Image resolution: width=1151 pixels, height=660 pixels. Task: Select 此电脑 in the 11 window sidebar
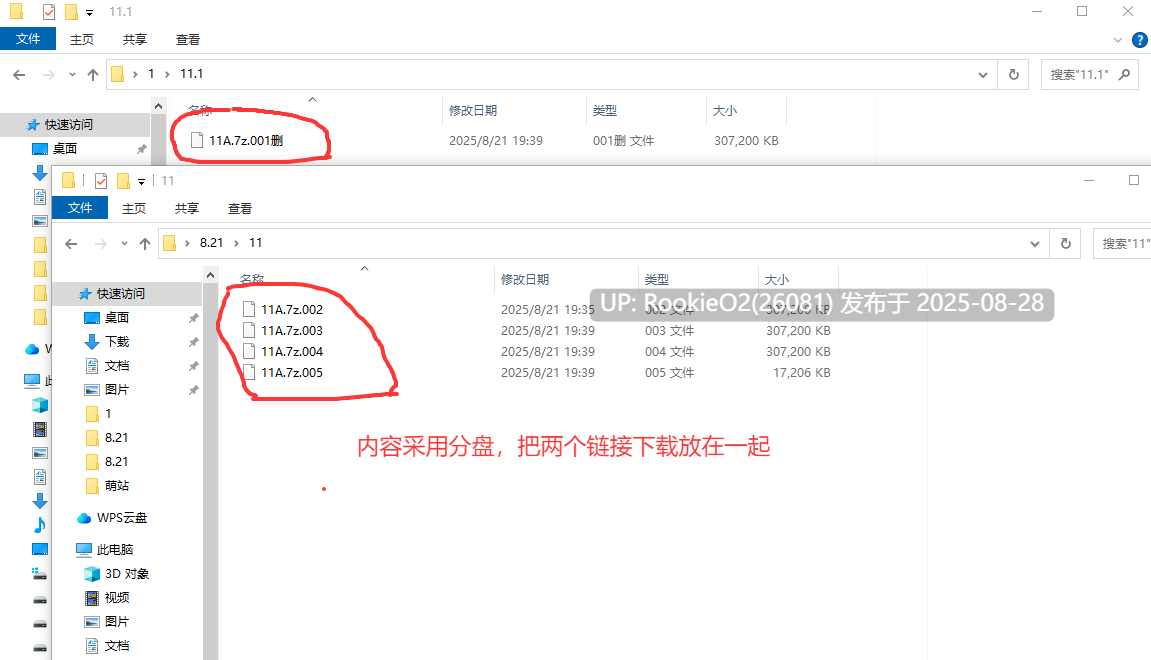115,549
